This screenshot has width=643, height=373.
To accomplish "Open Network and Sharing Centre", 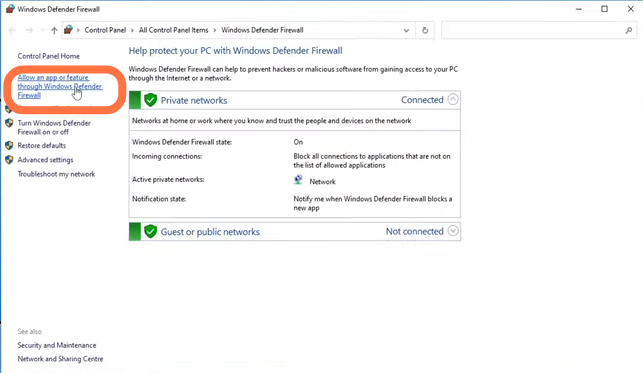I will coord(60,359).
